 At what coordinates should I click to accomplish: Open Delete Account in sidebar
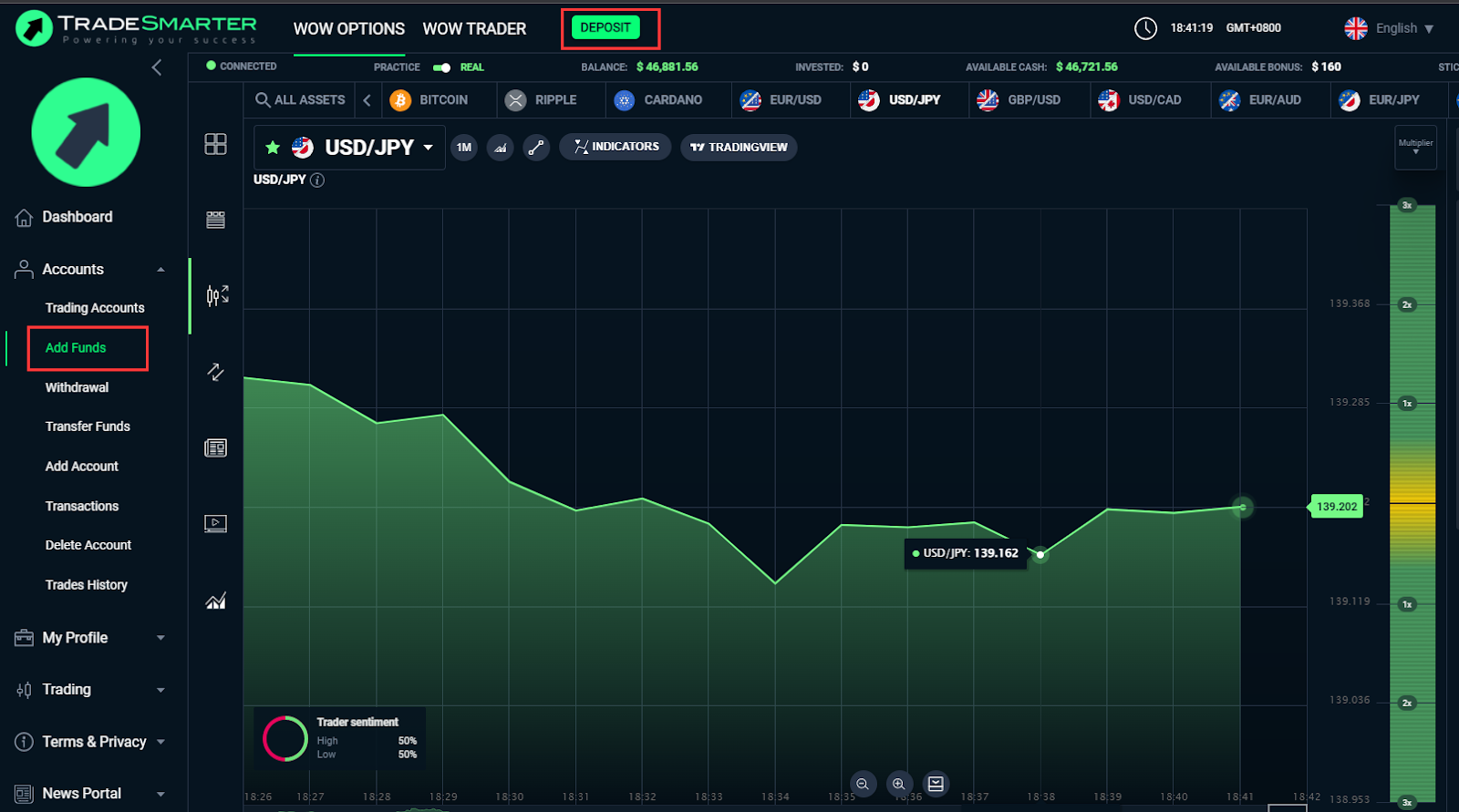click(x=88, y=545)
